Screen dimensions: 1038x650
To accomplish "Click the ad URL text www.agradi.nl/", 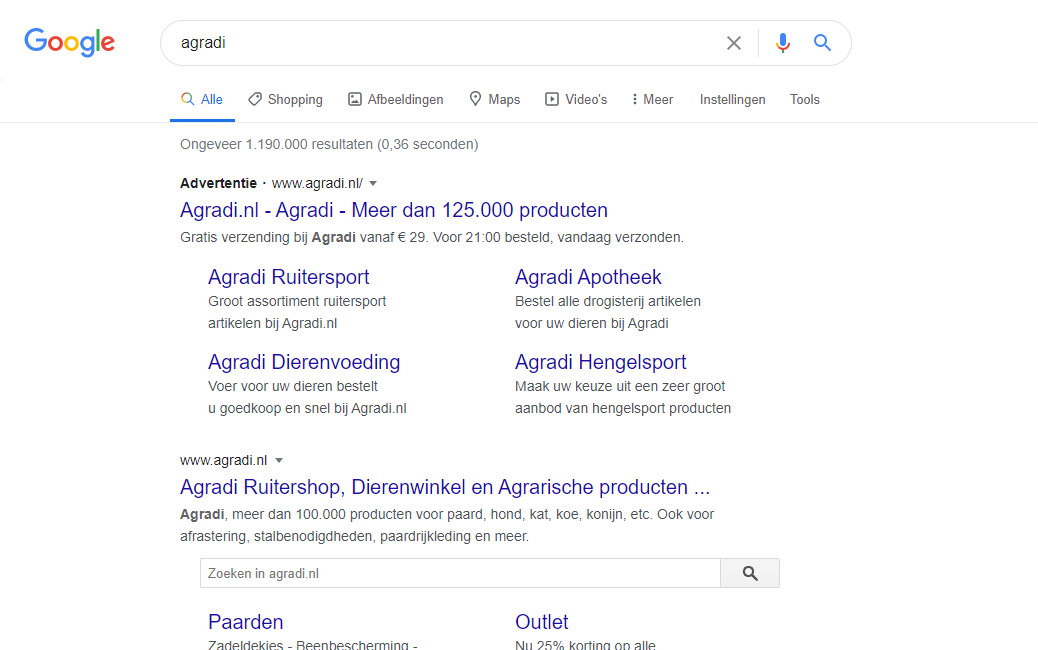I will [x=317, y=183].
